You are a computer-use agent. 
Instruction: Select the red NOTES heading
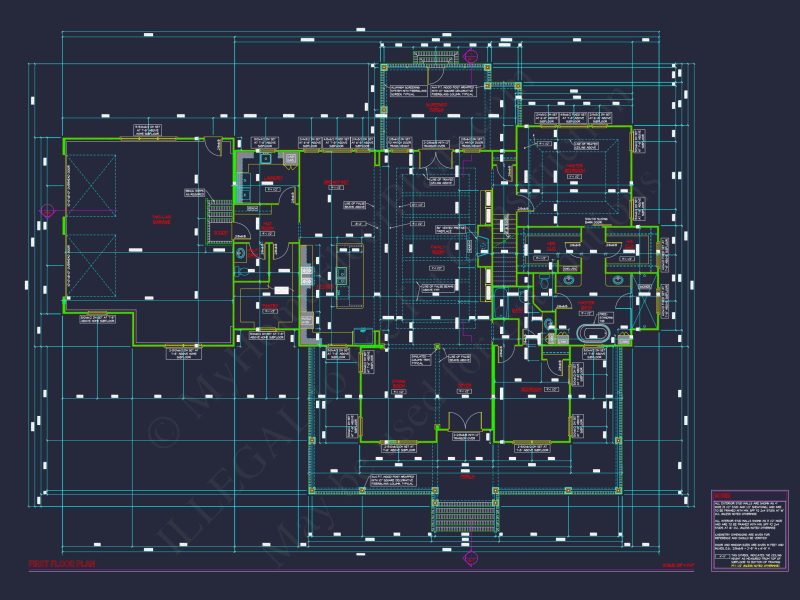coord(722,496)
